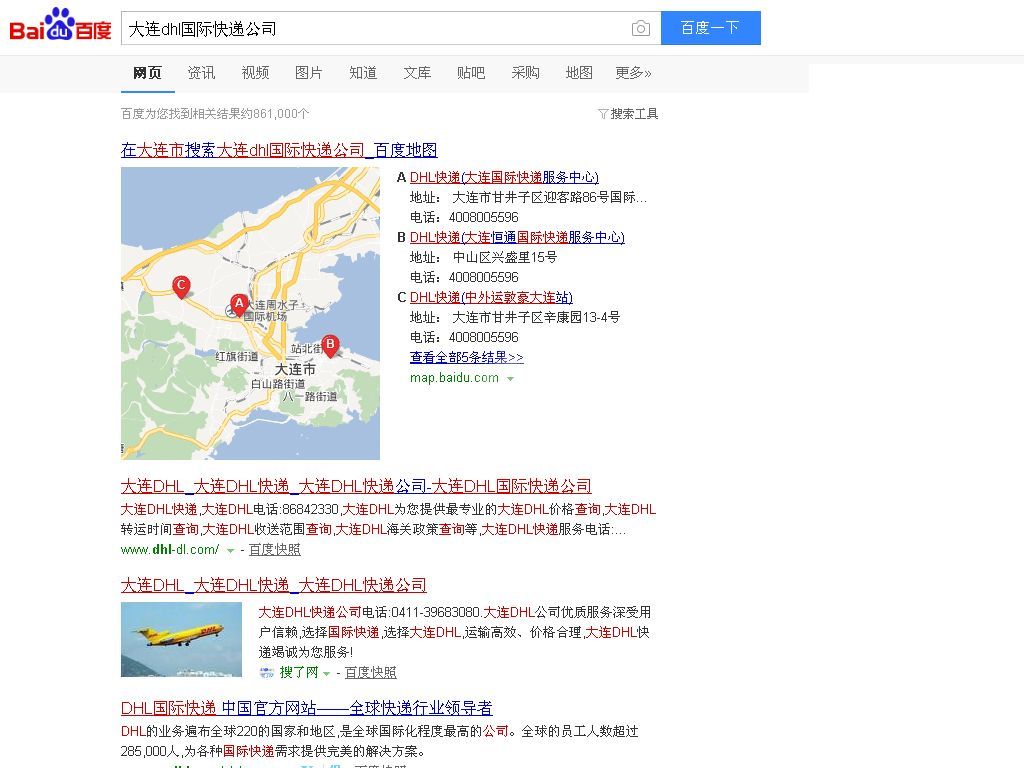Screen dimensions: 1024x768
Task: Expand 搜了网 dropdown arrow
Action: tap(327, 673)
